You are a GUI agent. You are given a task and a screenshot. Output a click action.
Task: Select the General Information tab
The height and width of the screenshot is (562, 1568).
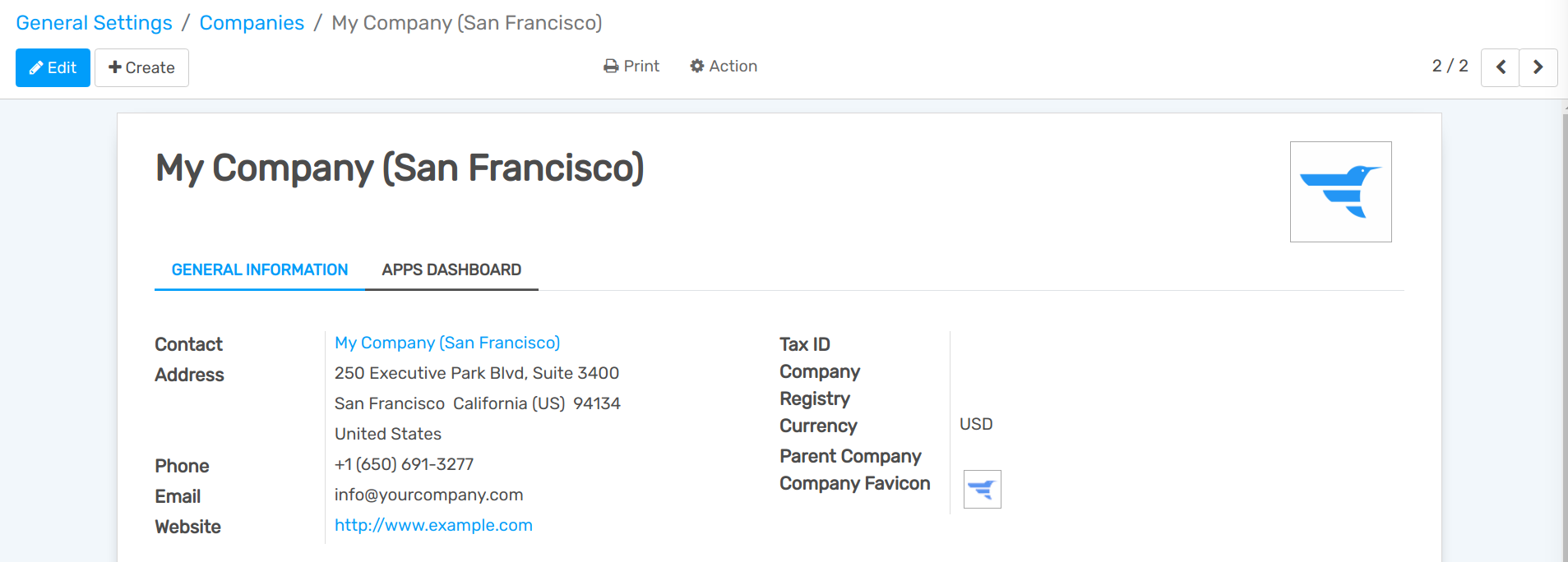point(258,269)
